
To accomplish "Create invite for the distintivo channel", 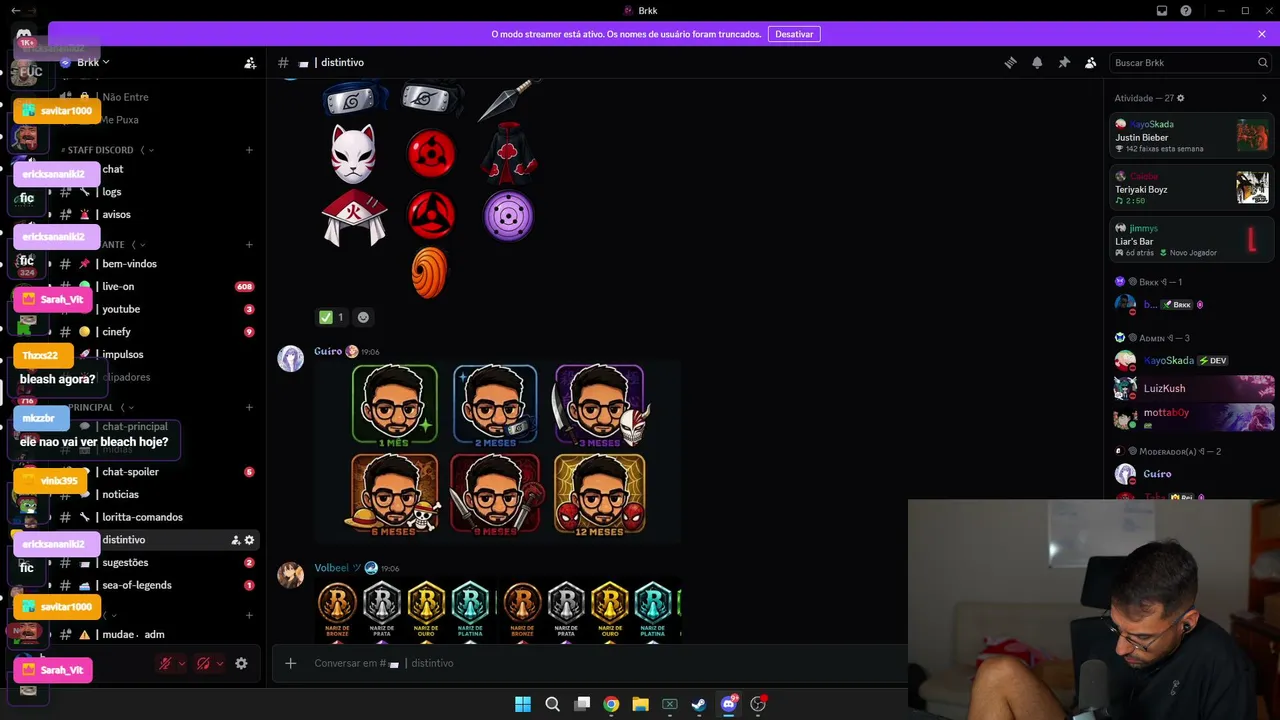I will pos(235,540).
